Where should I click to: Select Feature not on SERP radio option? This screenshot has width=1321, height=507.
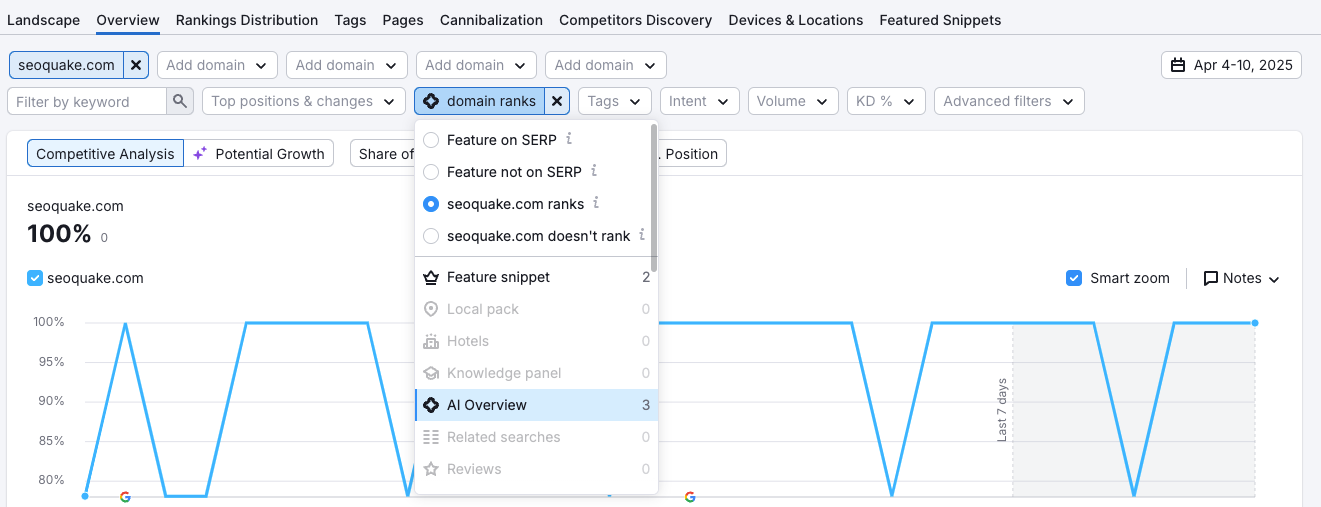(x=431, y=172)
